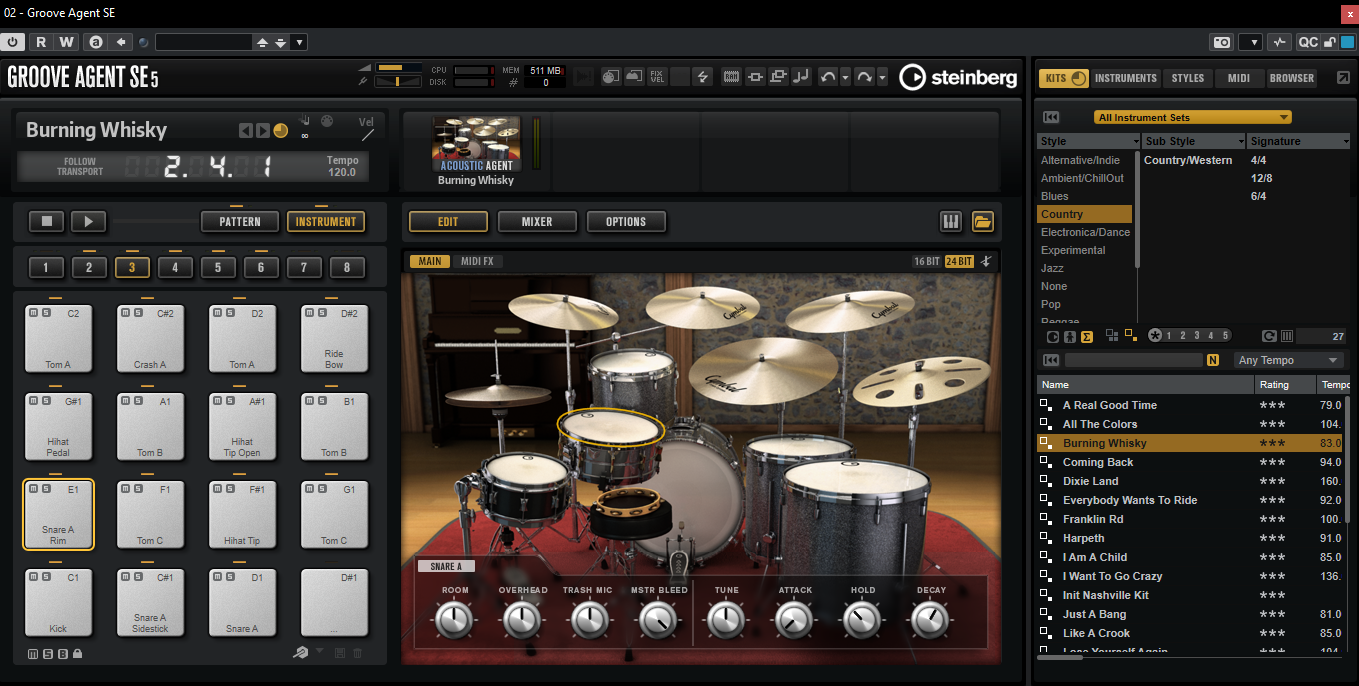Adjust the ROOM knob

coord(455,621)
